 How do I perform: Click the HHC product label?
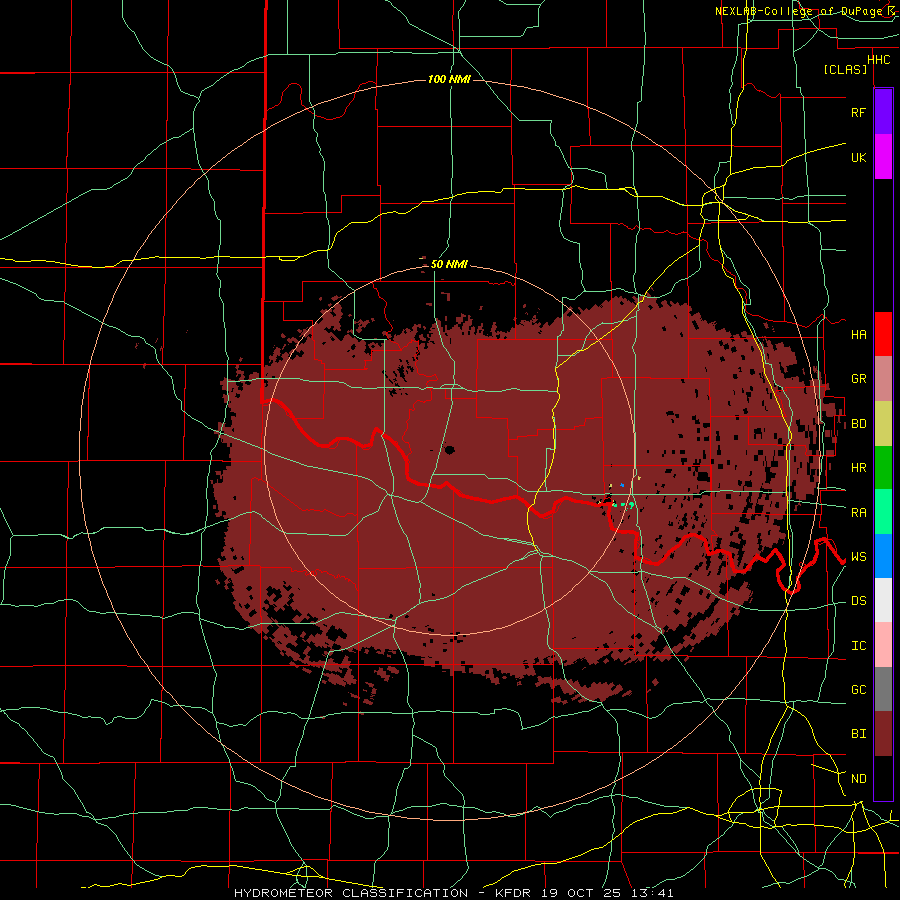pos(879,60)
